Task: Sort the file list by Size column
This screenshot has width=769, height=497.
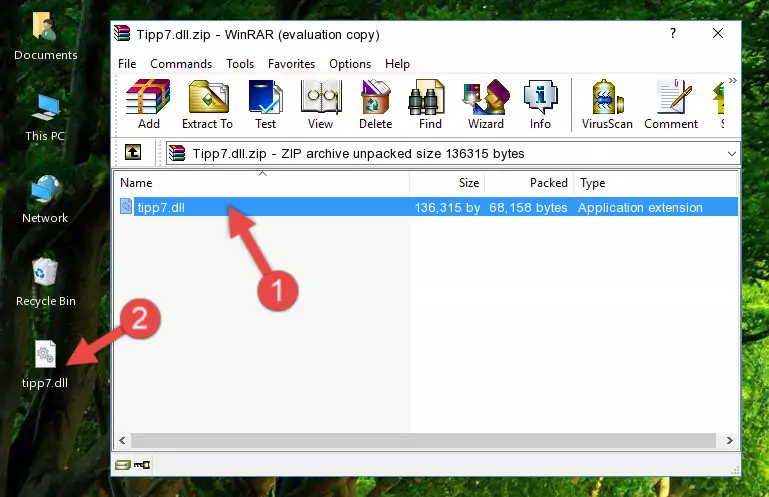Action: point(447,183)
